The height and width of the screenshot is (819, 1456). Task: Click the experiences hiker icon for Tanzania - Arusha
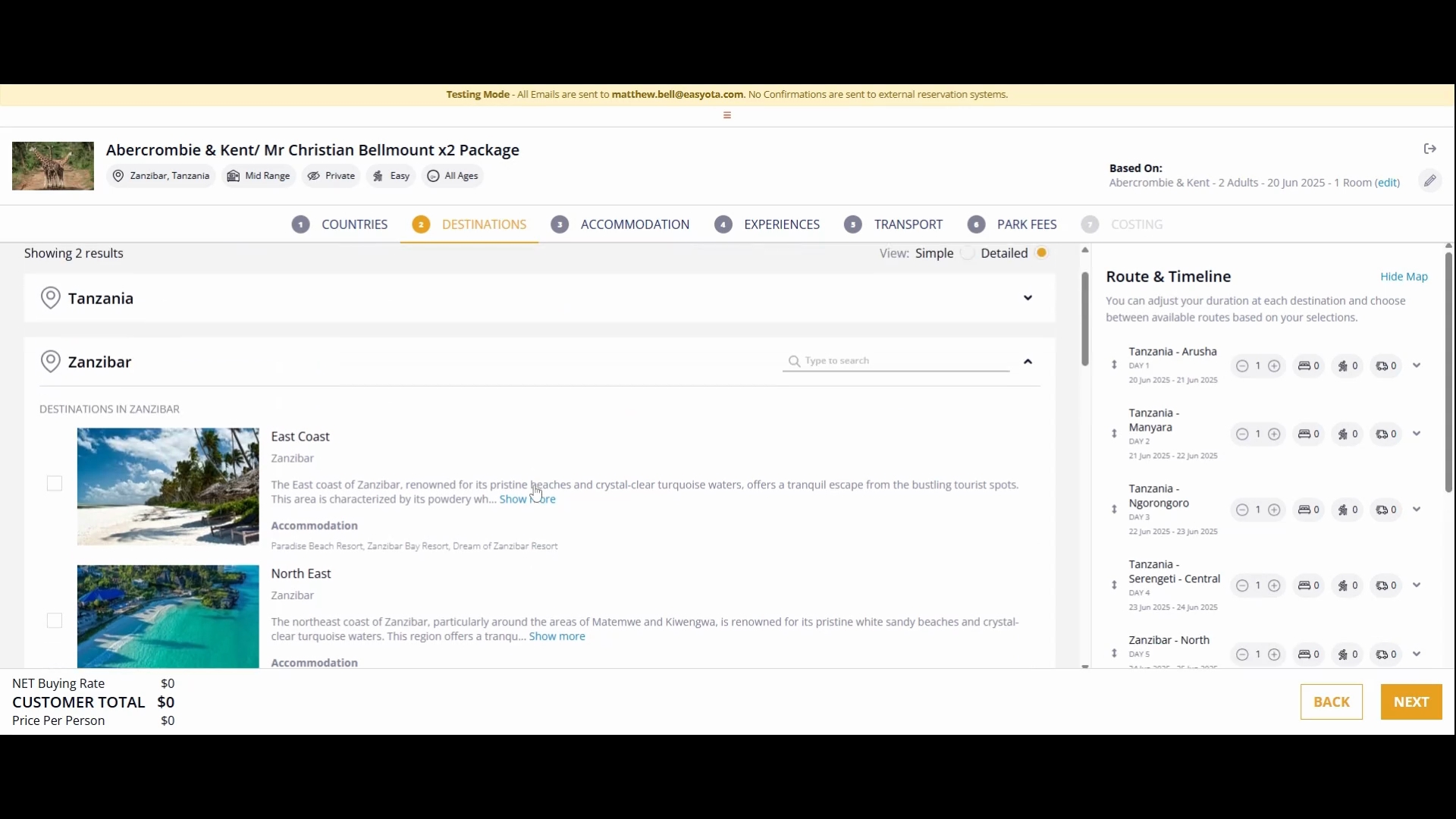(x=1343, y=366)
